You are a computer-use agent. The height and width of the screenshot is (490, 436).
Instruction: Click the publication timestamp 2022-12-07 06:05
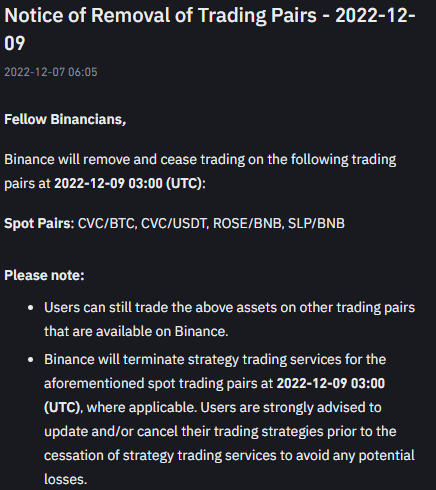click(51, 72)
